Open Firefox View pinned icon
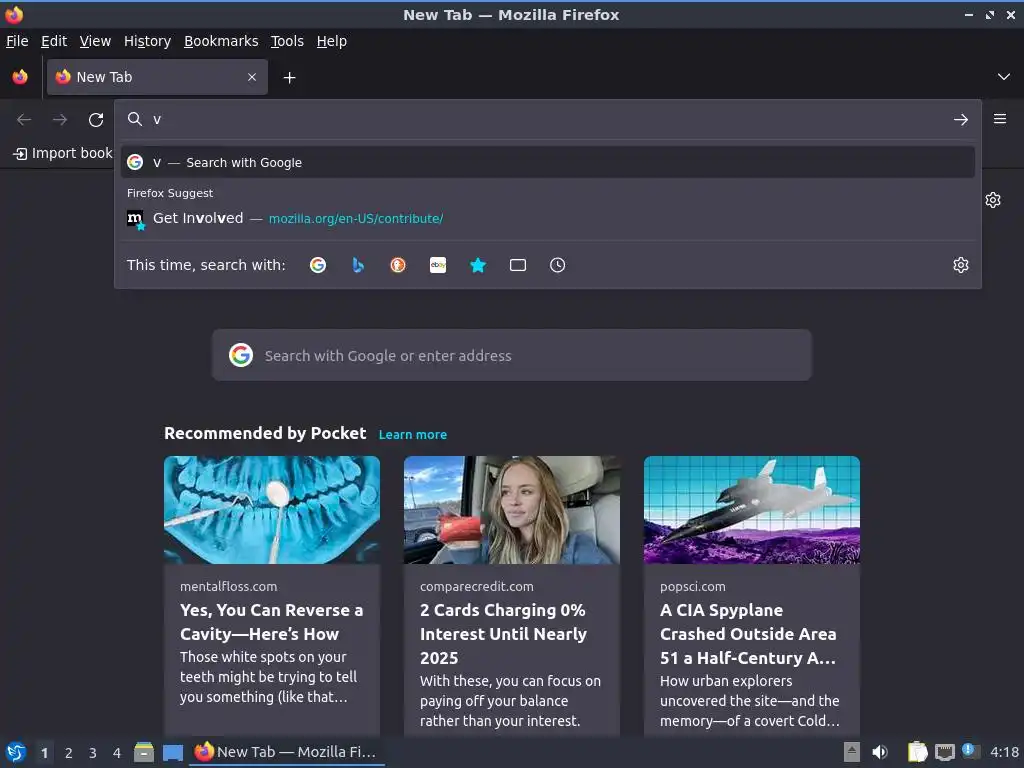This screenshot has width=1024, height=768. coord(20,77)
